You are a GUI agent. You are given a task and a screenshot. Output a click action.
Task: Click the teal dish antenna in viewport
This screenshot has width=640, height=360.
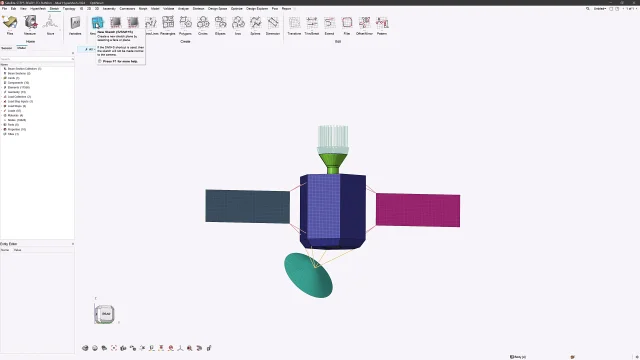coord(308,276)
